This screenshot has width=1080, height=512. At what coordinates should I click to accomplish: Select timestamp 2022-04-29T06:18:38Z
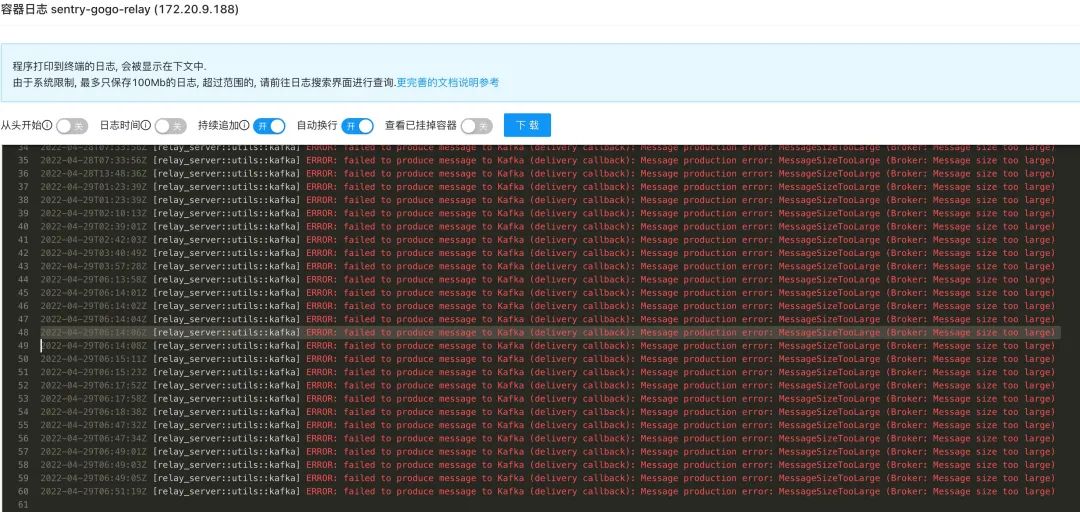point(93,411)
